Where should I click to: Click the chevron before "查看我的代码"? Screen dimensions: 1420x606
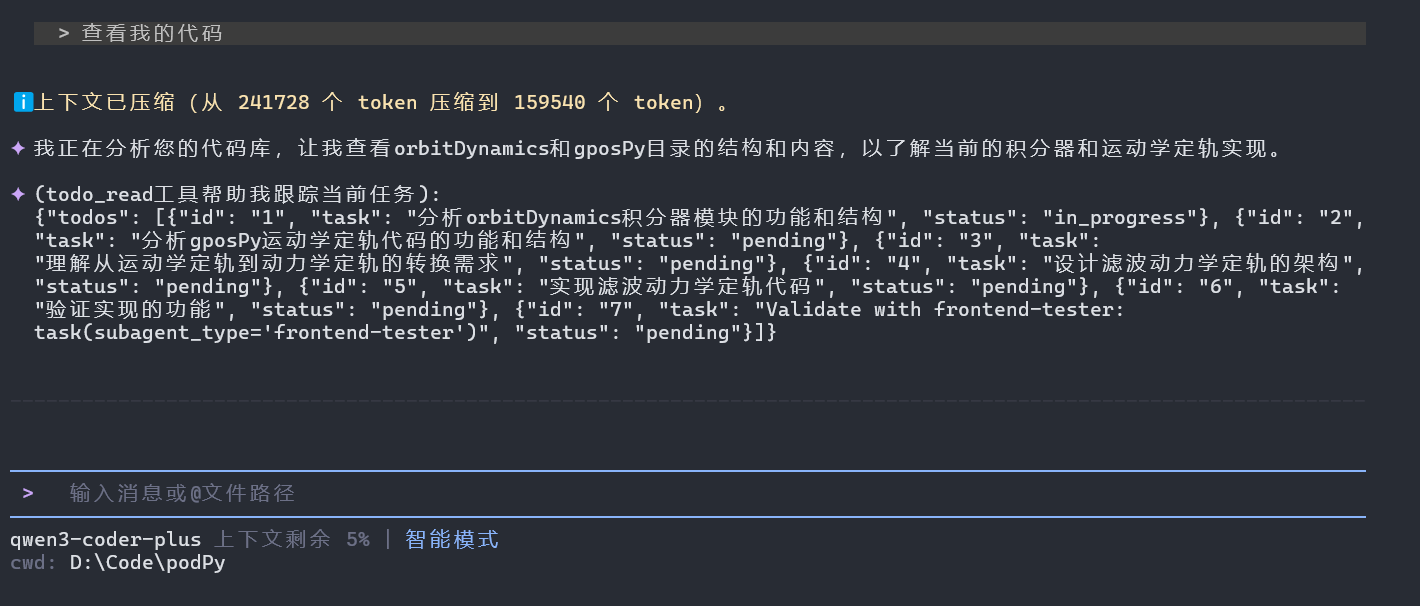click(x=64, y=33)
